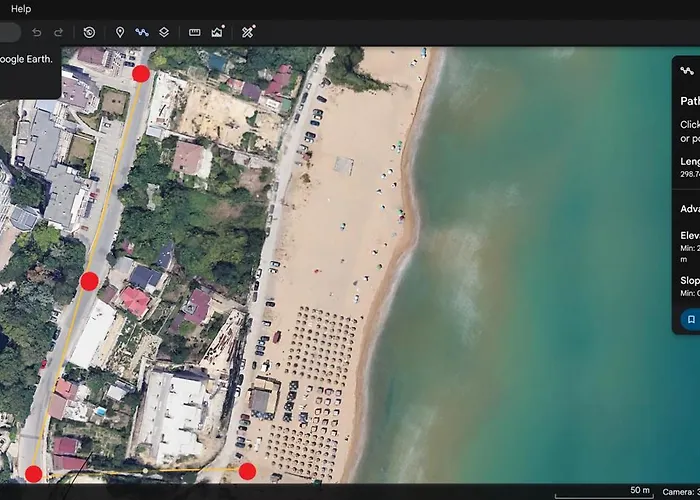Open the Help menu
700x500 pixels.
[21, 9]
